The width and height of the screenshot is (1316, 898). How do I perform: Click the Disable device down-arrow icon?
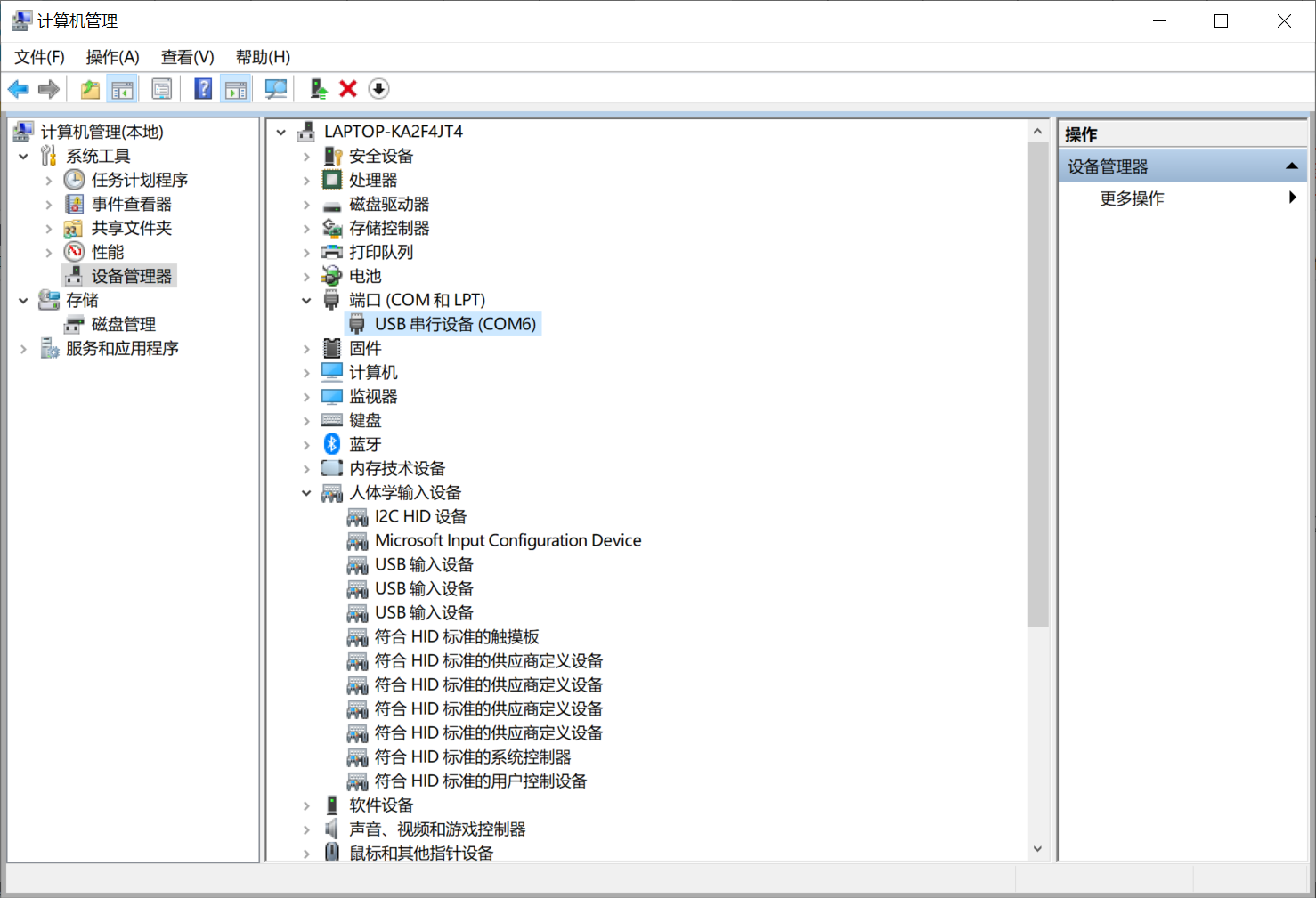pos(378,89)
